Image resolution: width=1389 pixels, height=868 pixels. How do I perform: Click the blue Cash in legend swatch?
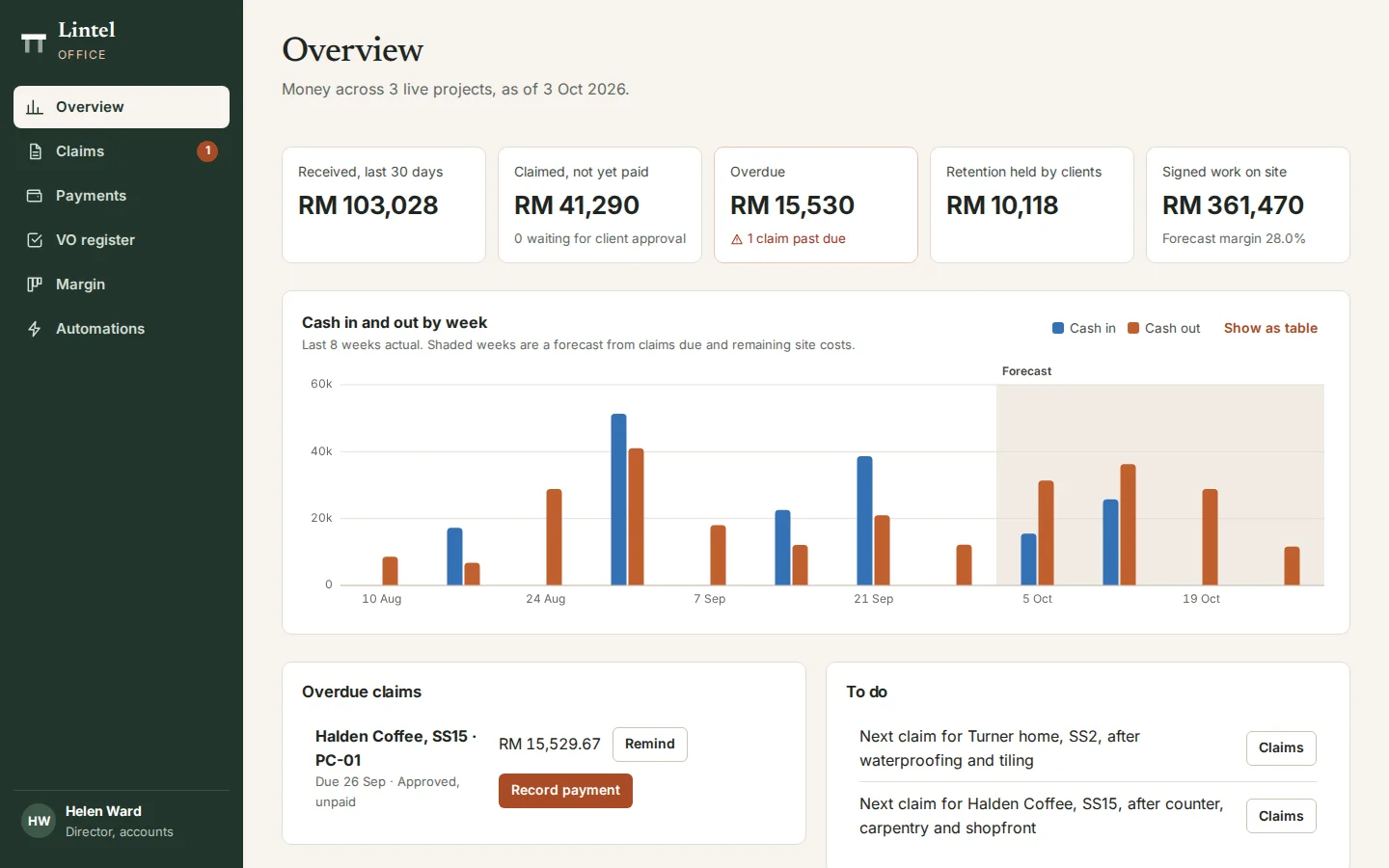click(x=1058, y=328)
